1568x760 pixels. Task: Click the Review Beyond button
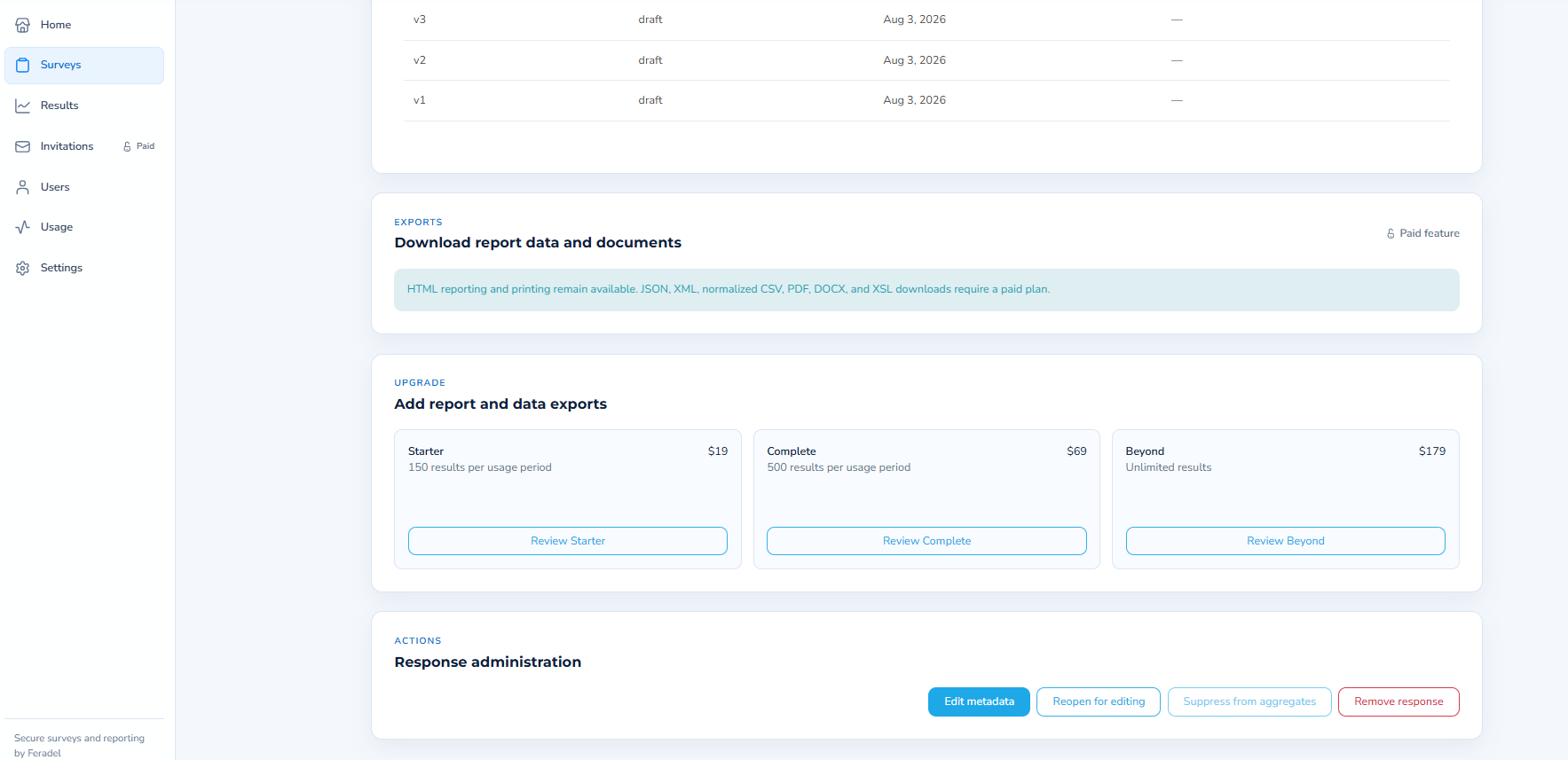tap(1285, 541)
